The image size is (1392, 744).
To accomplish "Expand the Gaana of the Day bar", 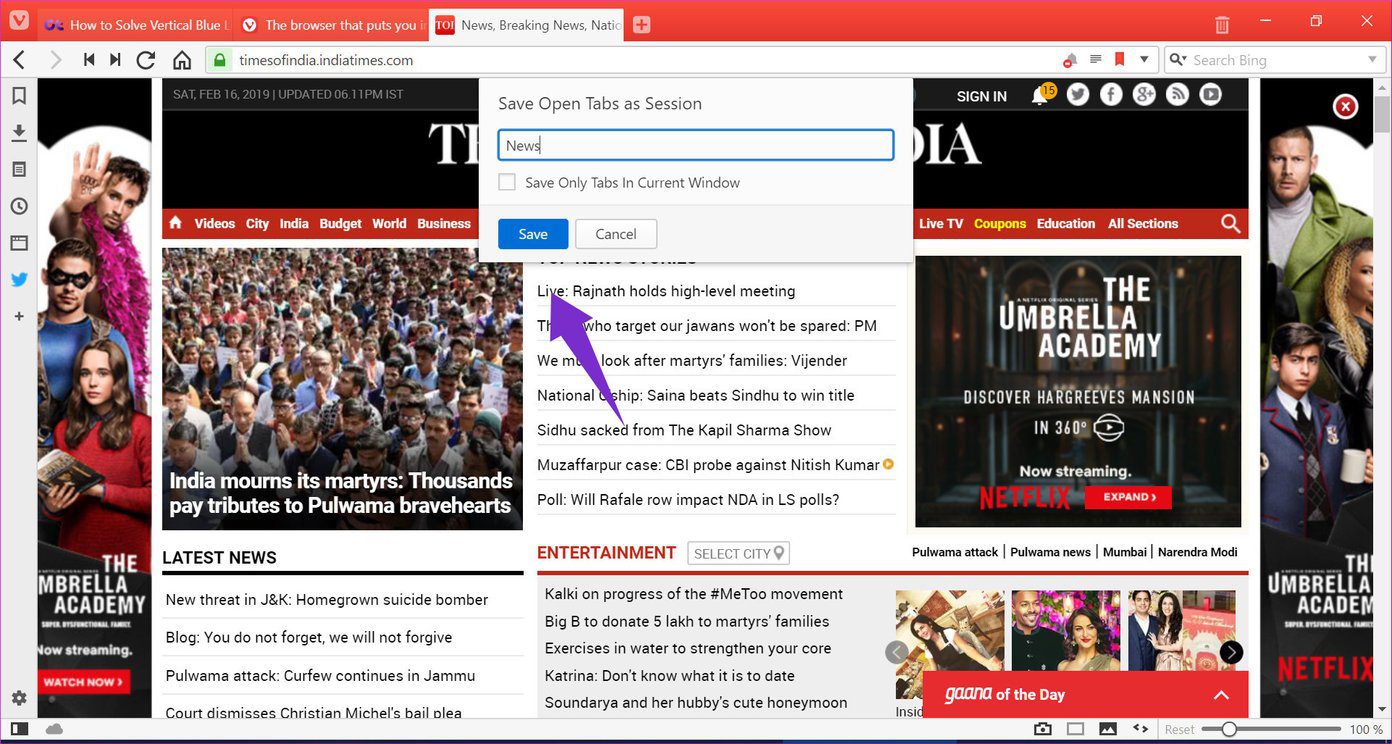I will click(1221, 695).
